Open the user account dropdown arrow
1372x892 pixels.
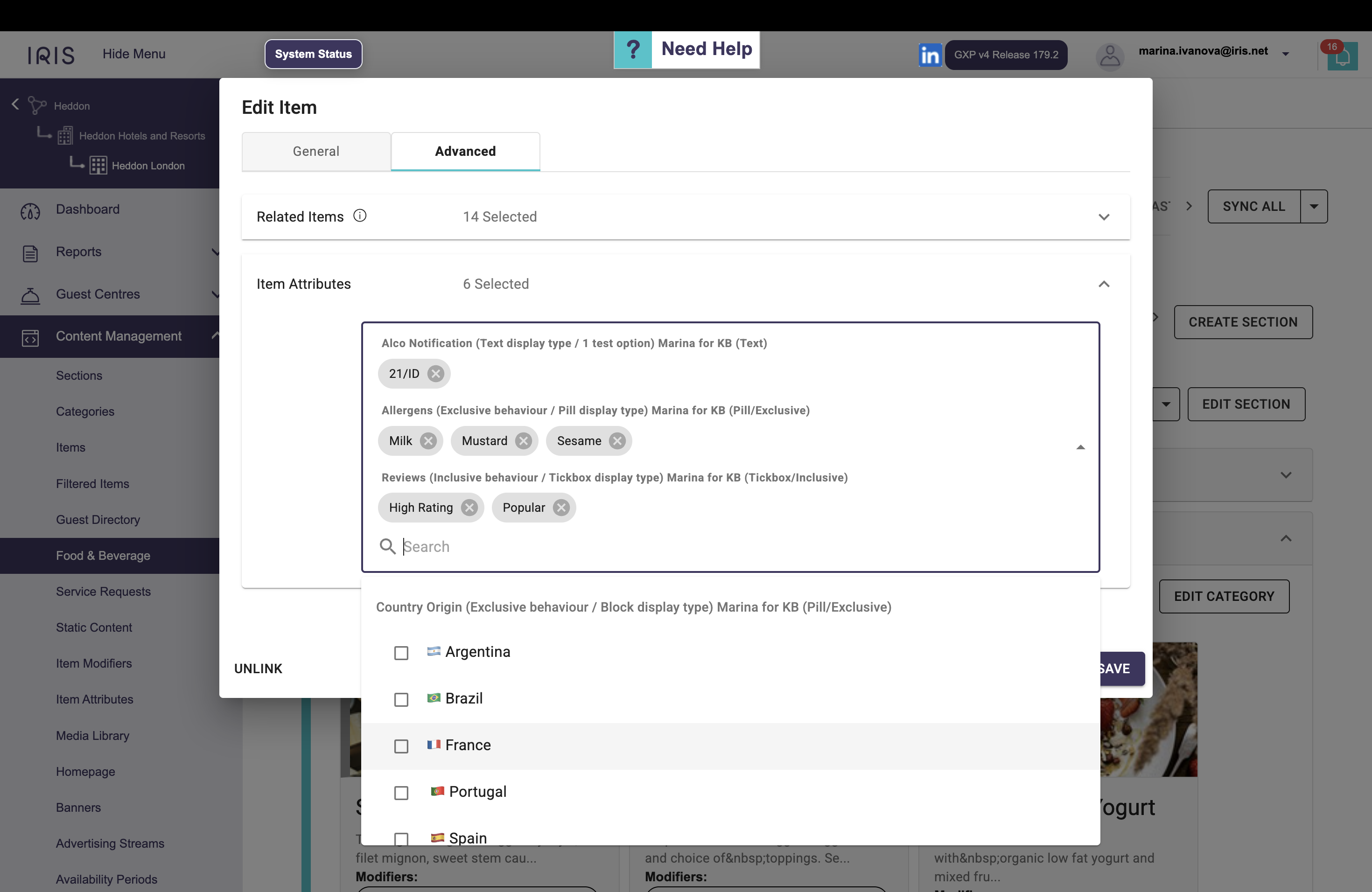pyautogui.click(x=1285, y=54)
